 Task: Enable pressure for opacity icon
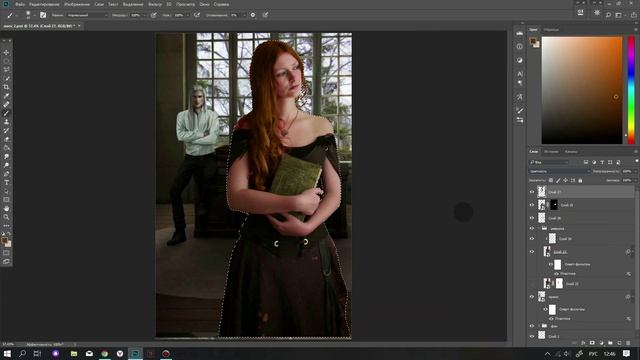153,15
